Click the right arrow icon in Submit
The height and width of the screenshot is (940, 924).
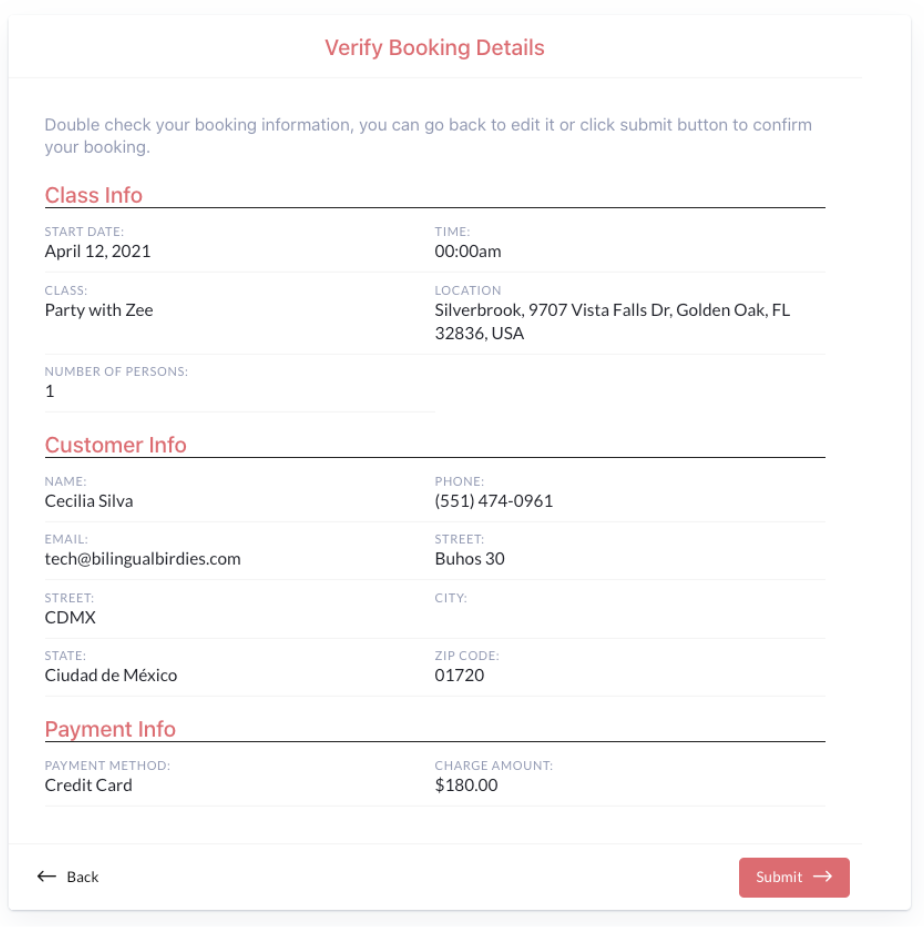(823, 876)
